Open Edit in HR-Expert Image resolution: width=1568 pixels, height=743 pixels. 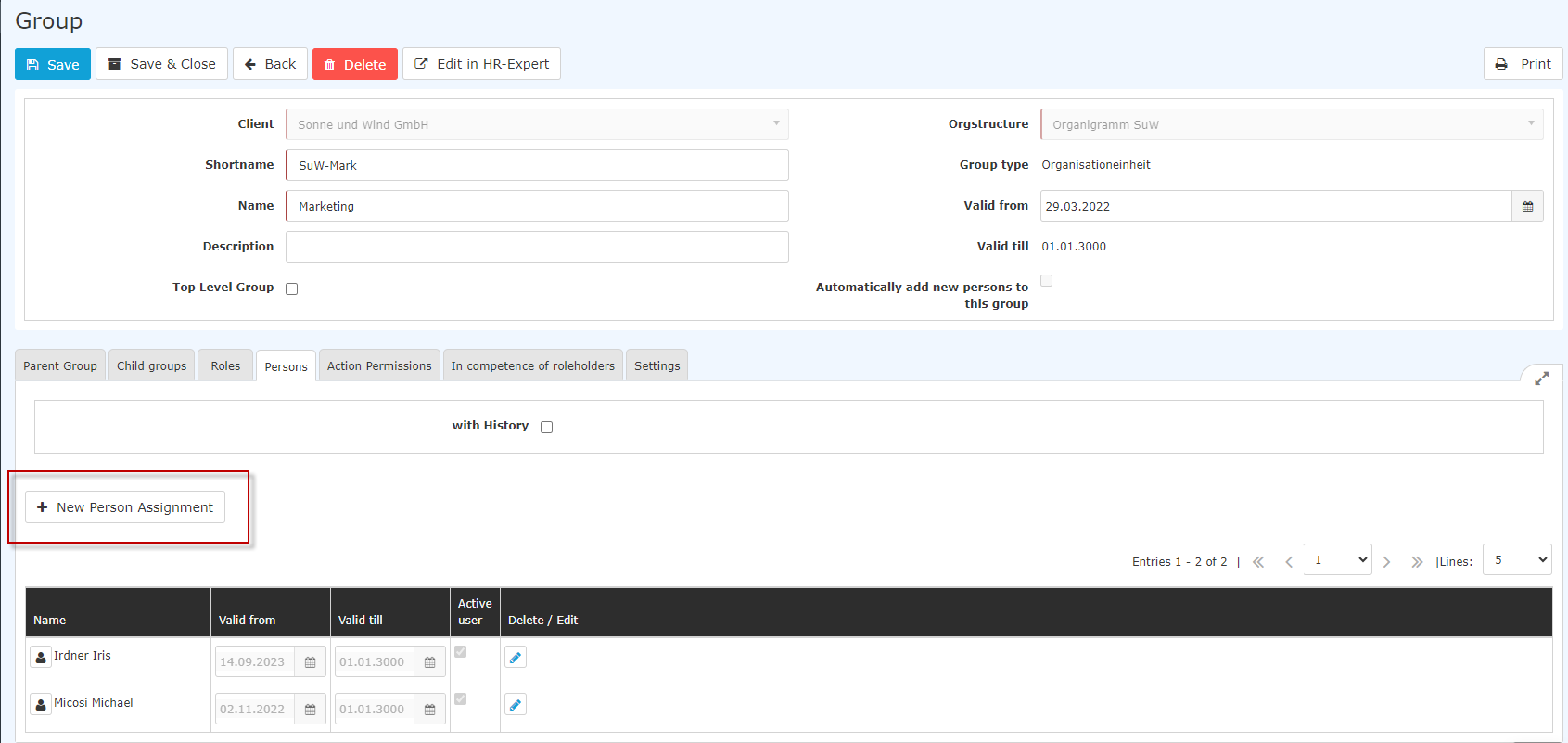pyautogui.click(x=481, y=64)
